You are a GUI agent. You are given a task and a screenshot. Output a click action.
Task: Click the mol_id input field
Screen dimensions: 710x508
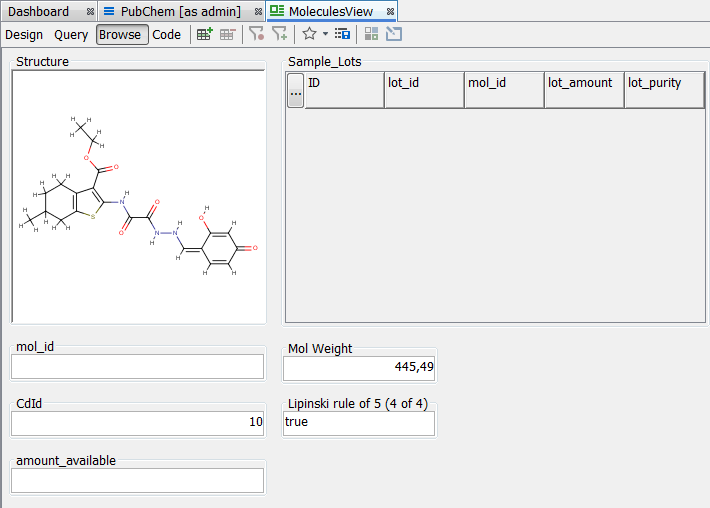[138, 366]
